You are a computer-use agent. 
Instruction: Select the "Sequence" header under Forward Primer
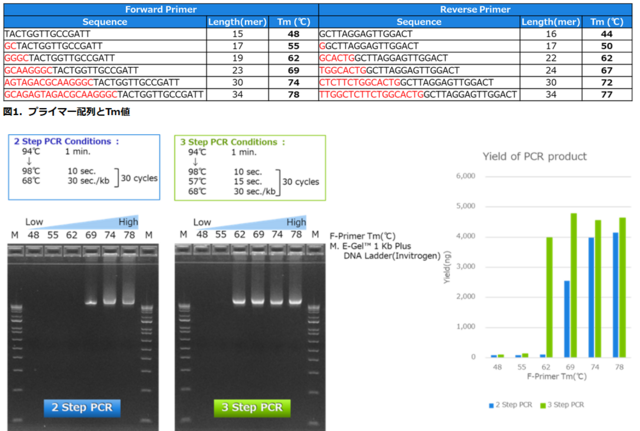[x=105, y=22]
